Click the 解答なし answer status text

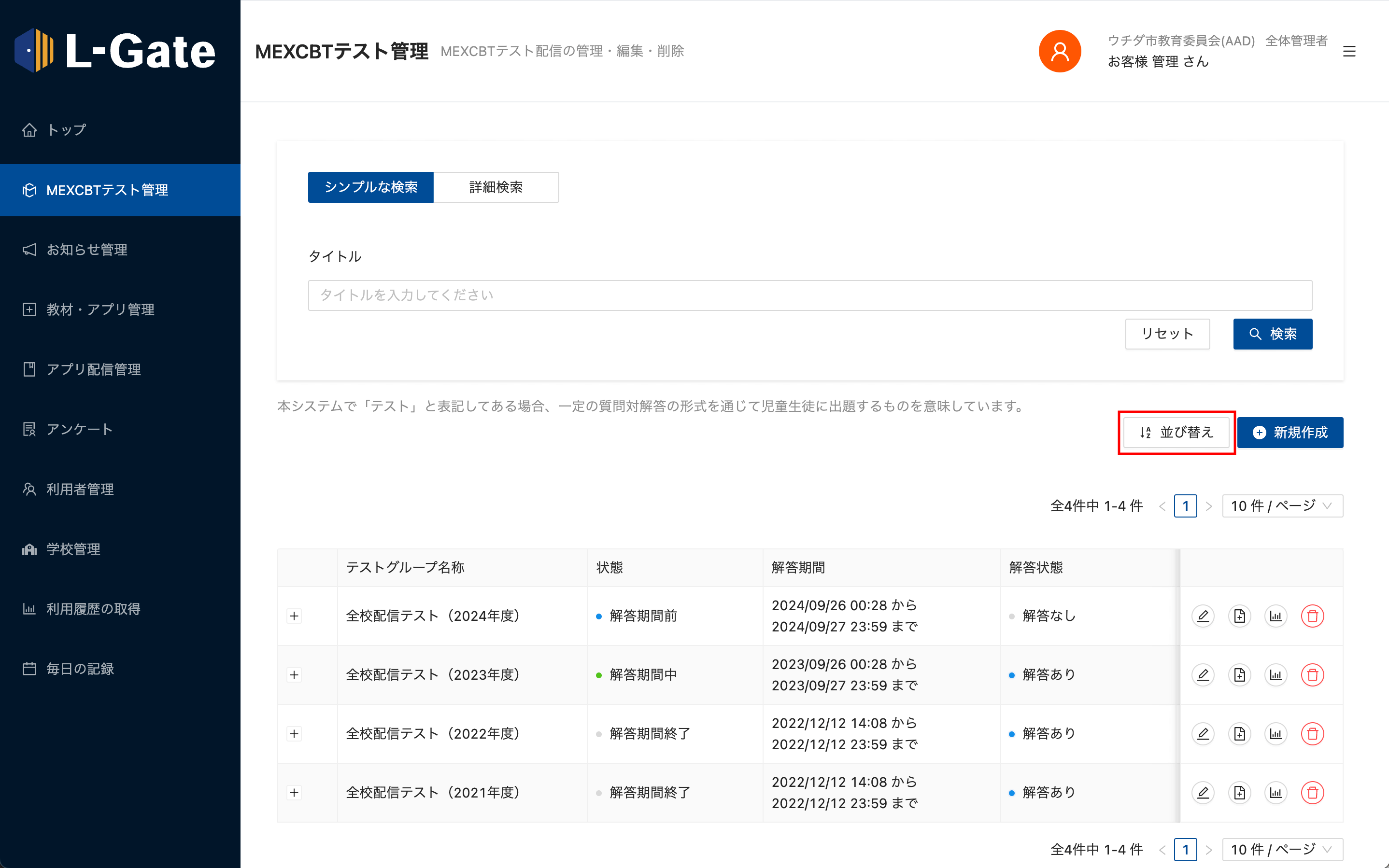click(1049, 616)
